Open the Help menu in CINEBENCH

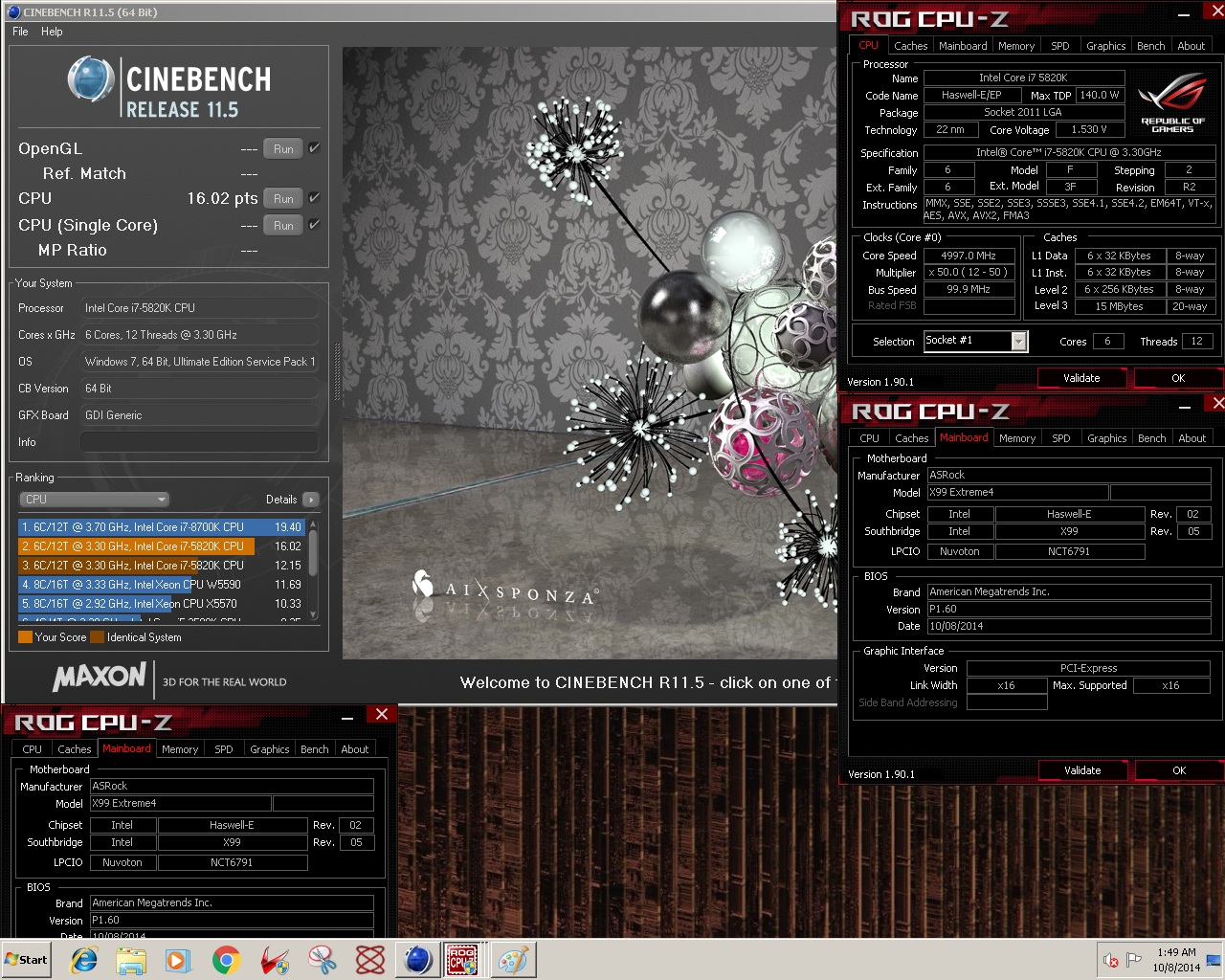(52, 32)
